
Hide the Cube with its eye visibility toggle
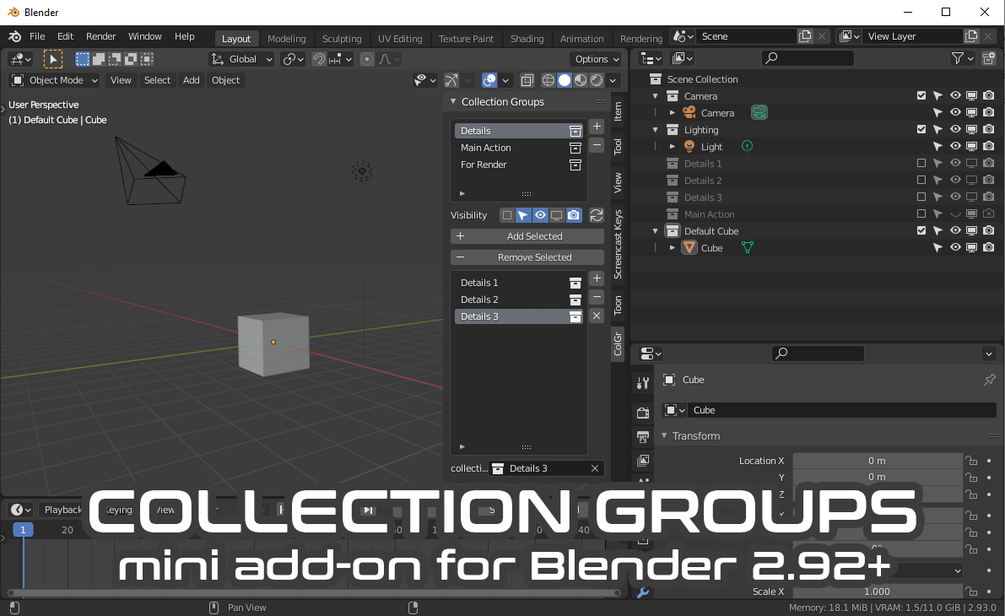(954, 248)
